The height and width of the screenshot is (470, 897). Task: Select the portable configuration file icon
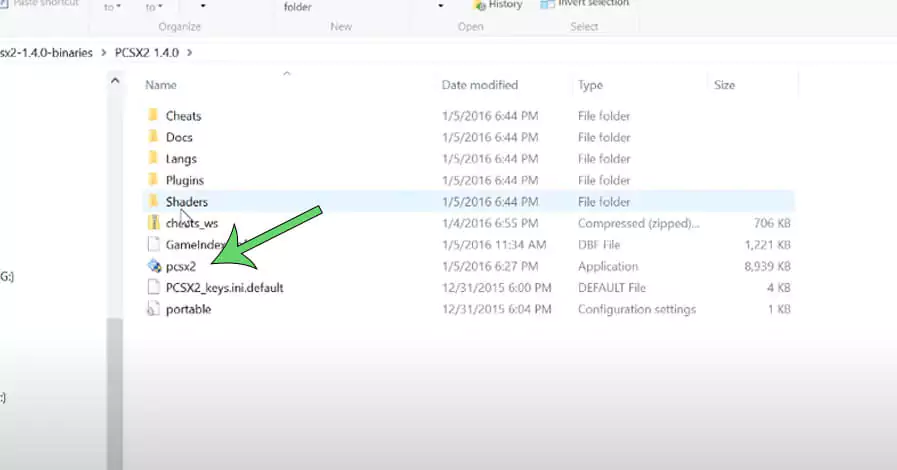(153, 309)
